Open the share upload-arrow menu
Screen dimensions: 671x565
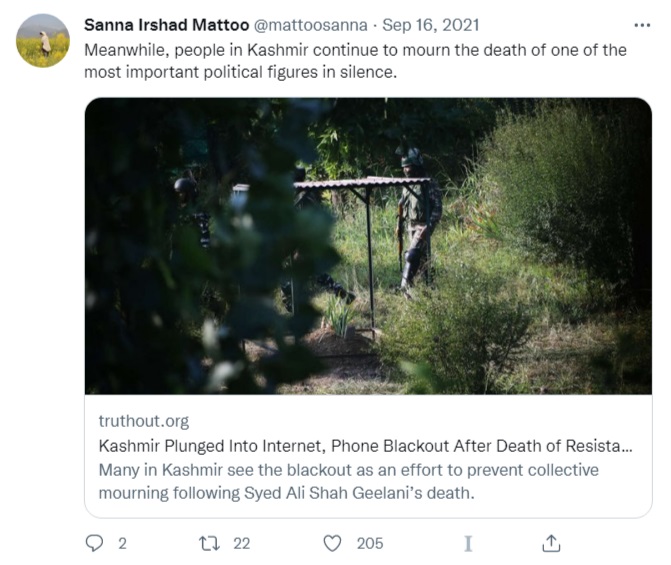click(x=551, y=543)
